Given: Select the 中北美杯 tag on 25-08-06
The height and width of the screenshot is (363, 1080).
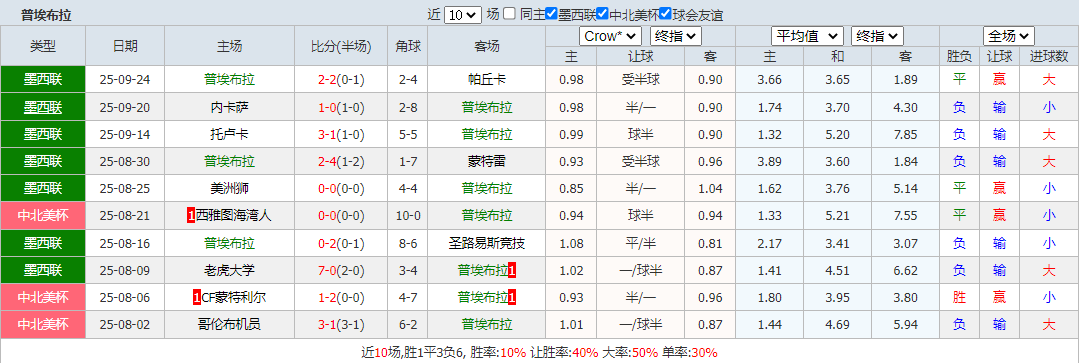Looking at the screenshot, I should [43, 298].
